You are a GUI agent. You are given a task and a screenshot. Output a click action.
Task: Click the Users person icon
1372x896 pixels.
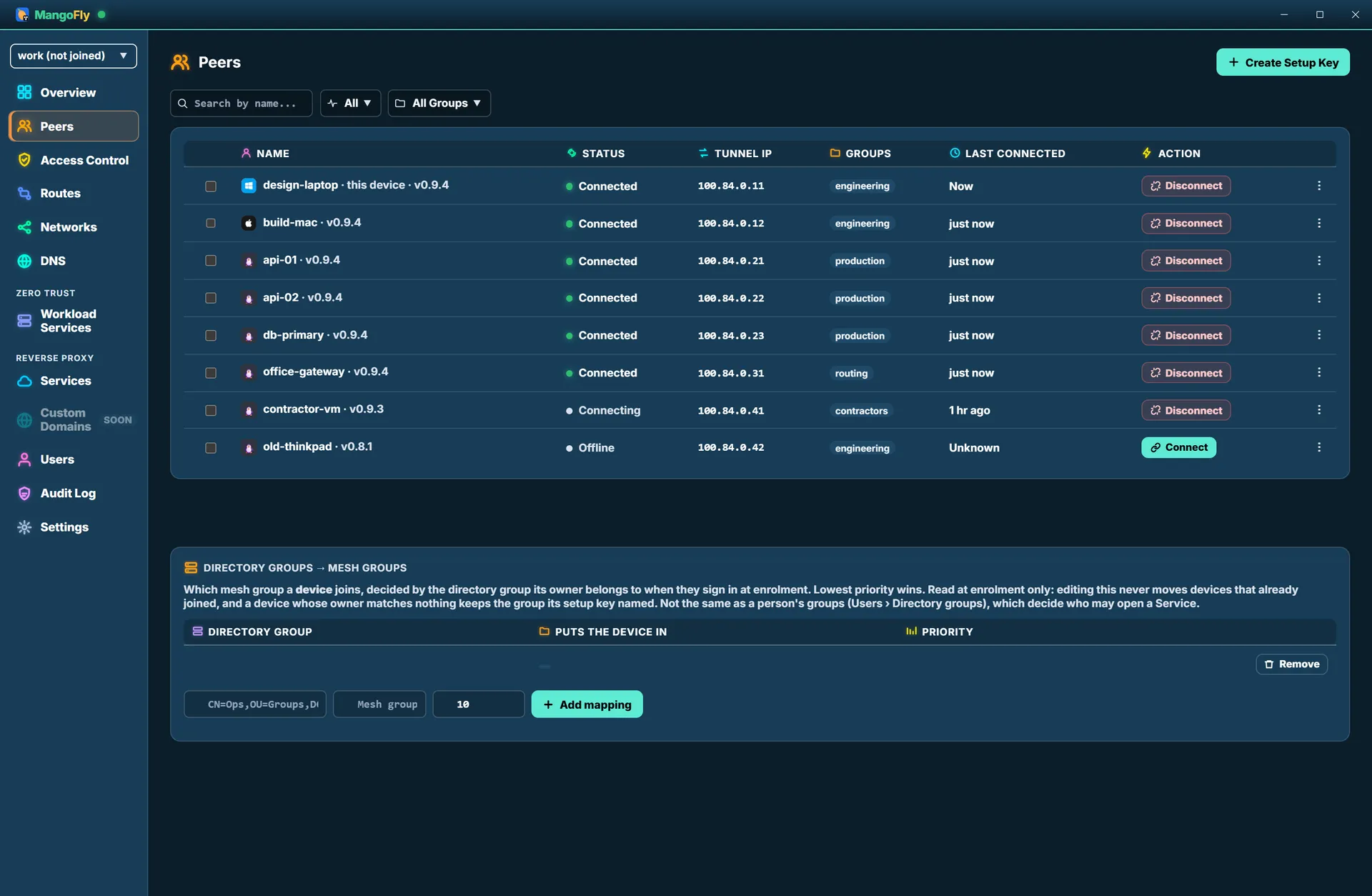point(24,459)
